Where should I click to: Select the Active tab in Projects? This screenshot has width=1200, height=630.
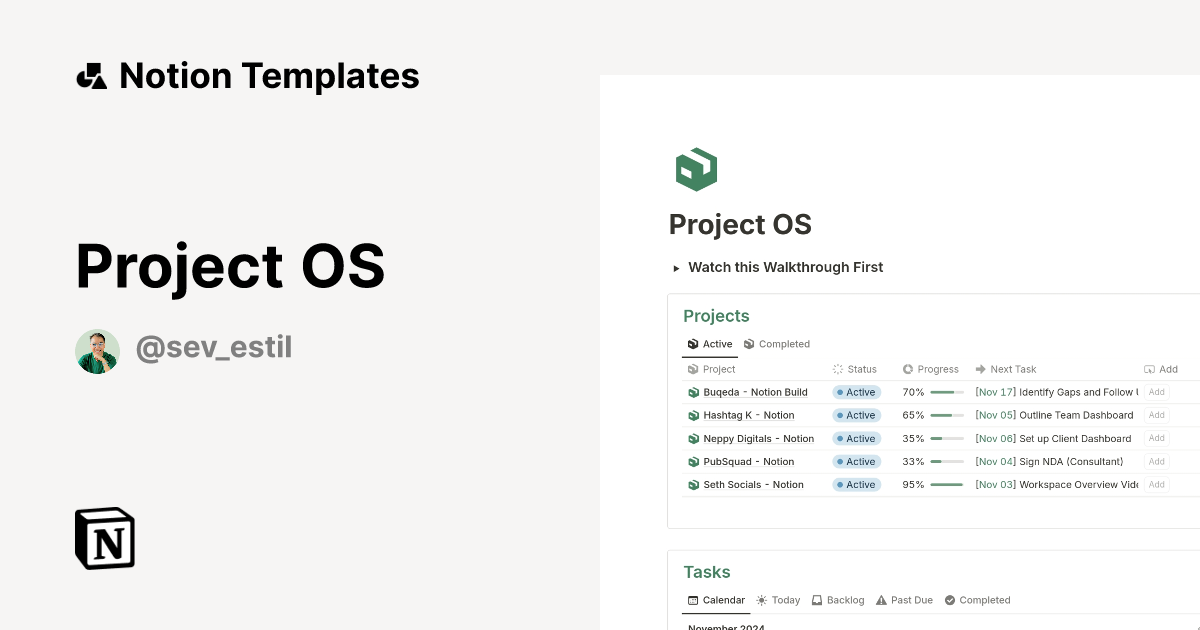tap(710, 344)
